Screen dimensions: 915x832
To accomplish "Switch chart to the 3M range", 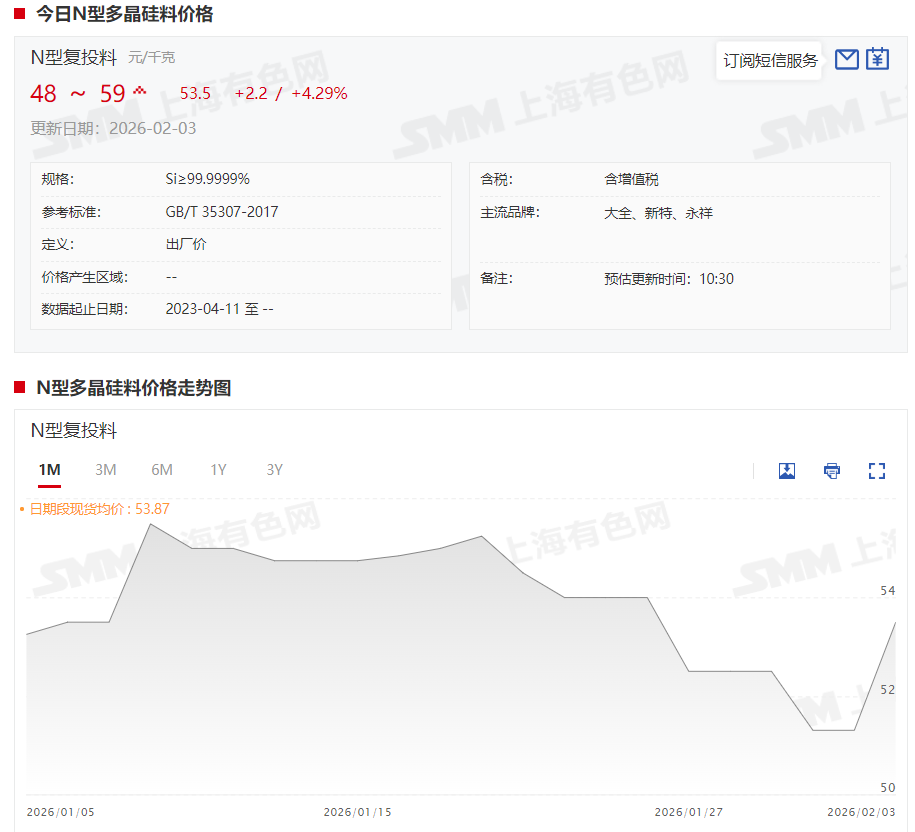I will (x=106, y=470).
